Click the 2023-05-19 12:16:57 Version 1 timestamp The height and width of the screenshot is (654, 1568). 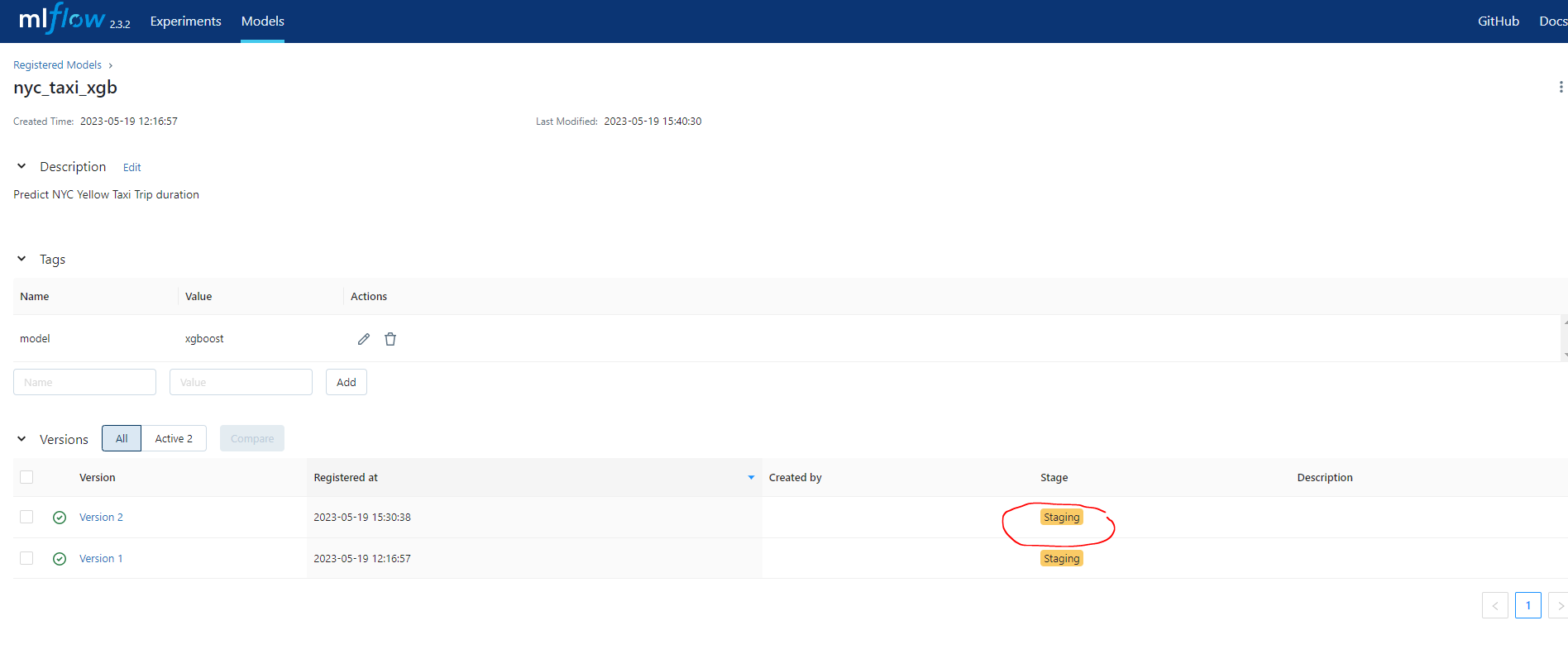coord(362,559)
